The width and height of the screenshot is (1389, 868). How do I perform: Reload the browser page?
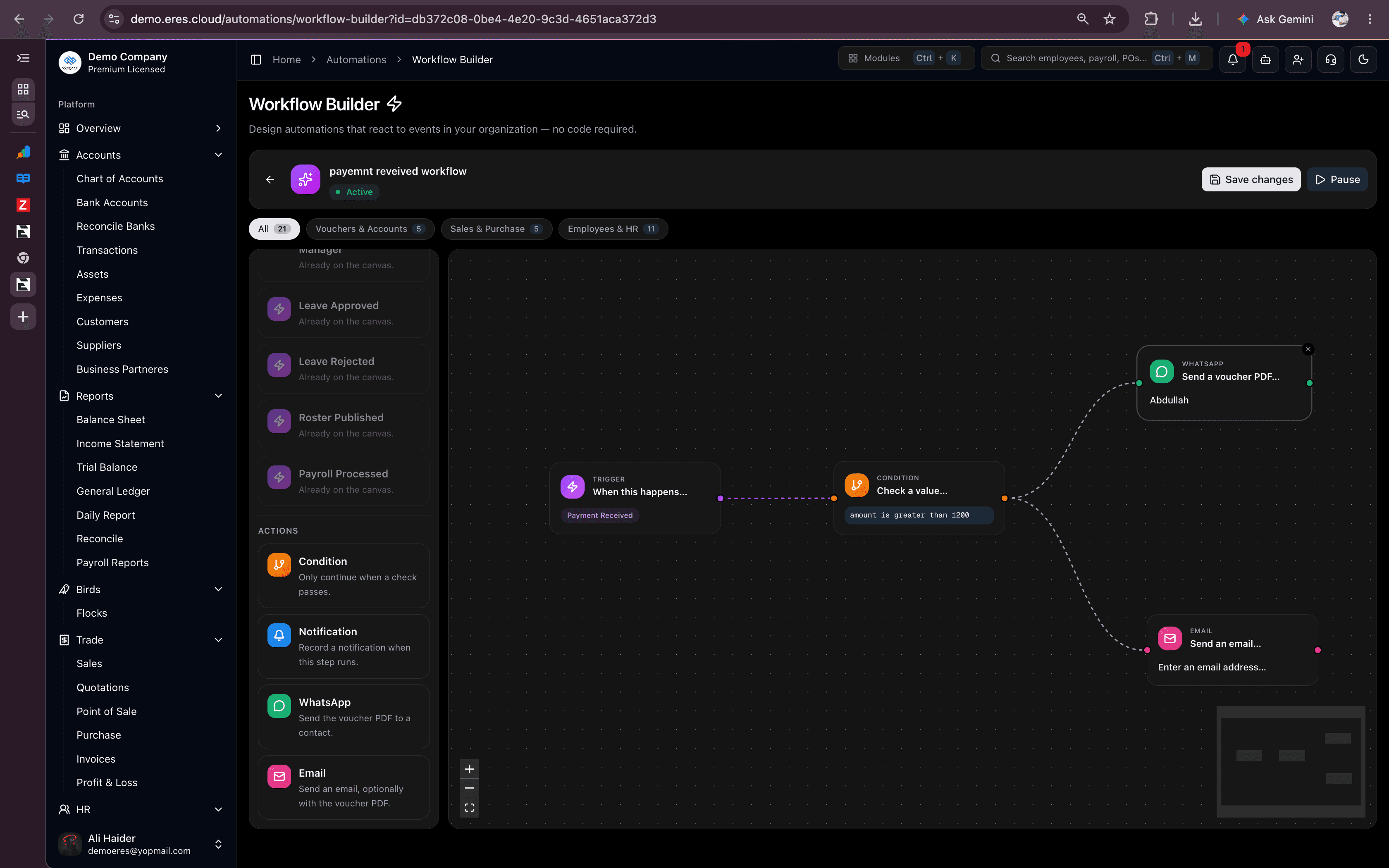[79, 19]
